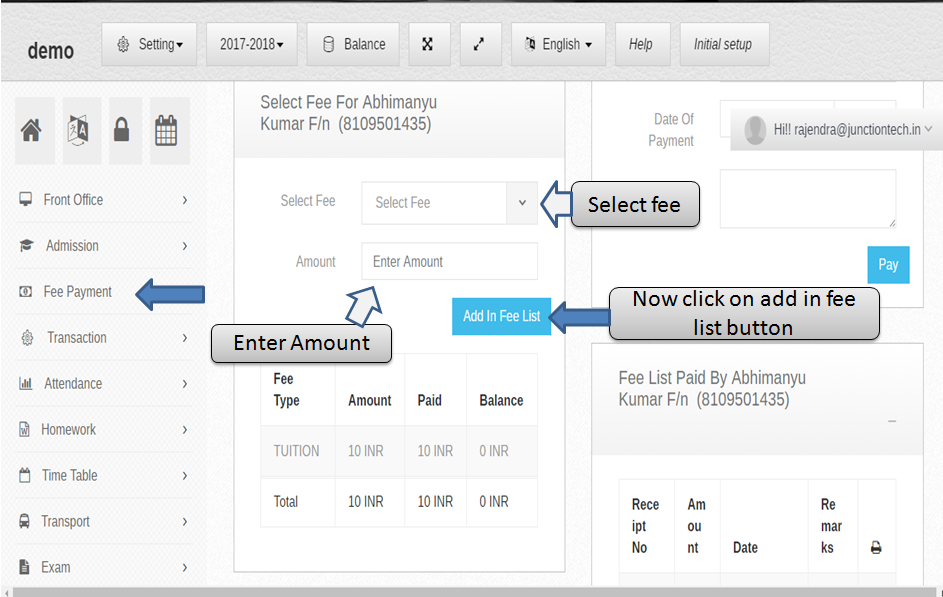Click the demo logo title

(x=51, y=51)
